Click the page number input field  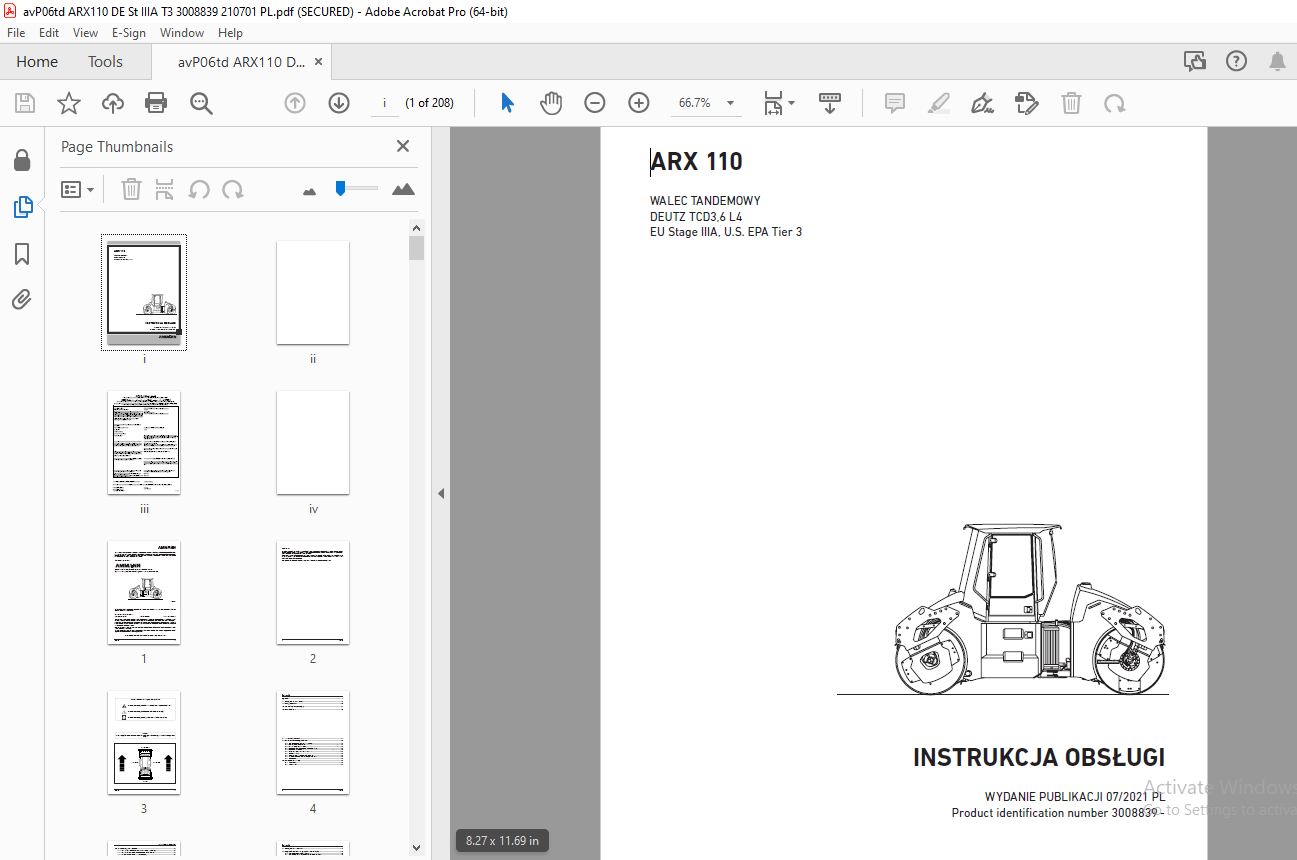(384, 103)
